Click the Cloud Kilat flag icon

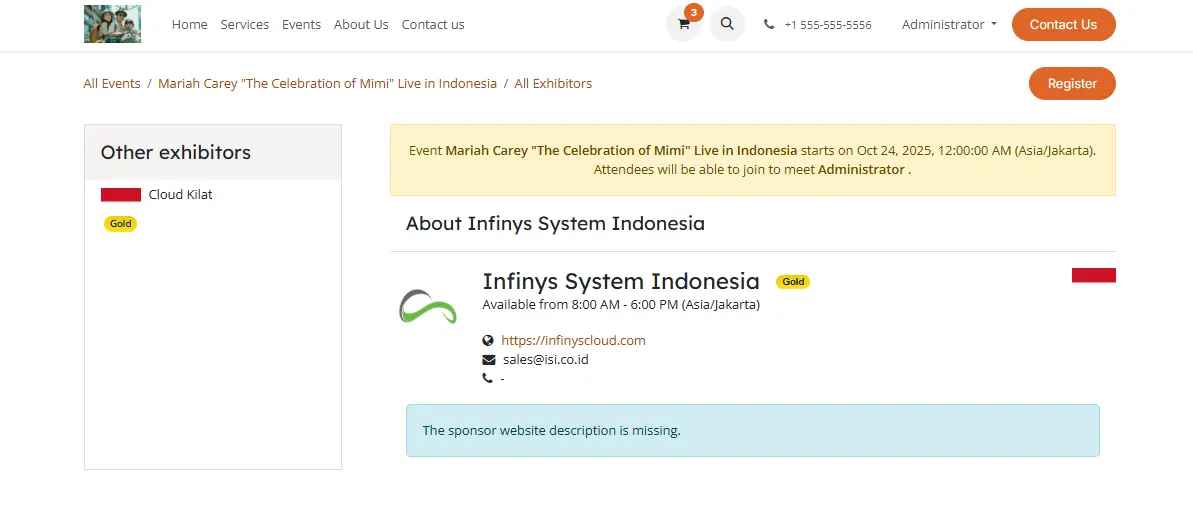click(x=120, y=194)
